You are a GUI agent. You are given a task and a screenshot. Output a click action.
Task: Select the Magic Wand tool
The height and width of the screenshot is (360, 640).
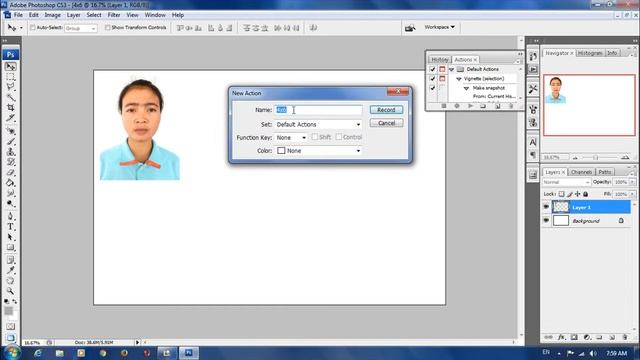coord(11,97)
